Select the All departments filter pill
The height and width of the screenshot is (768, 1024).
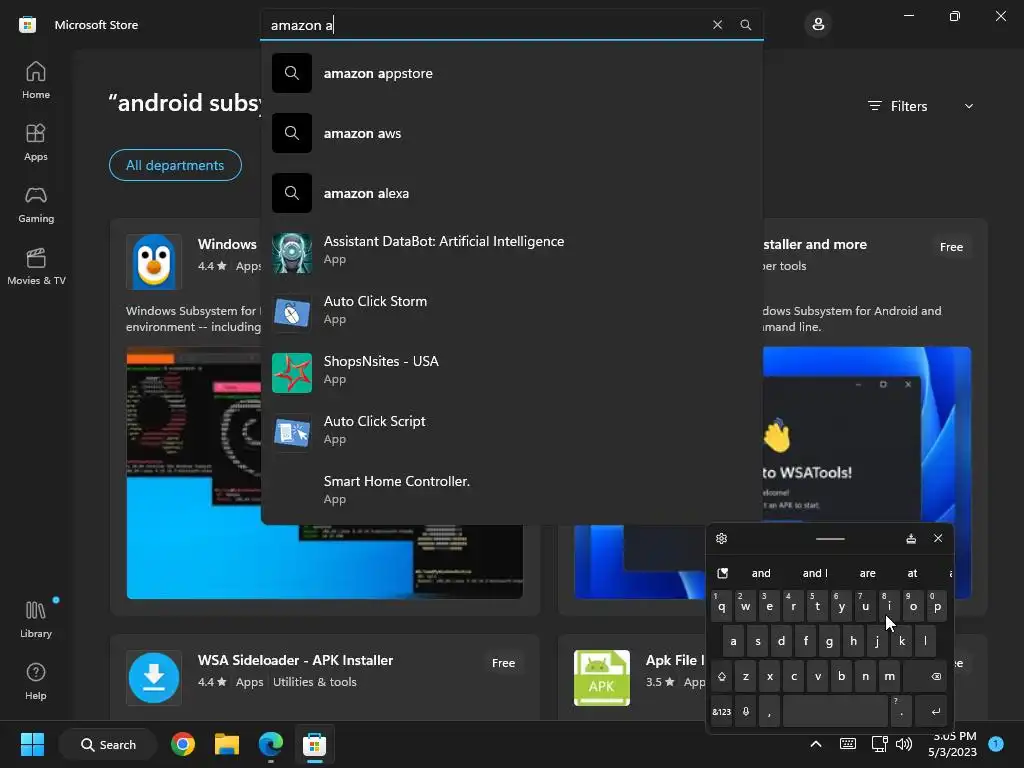175,165
